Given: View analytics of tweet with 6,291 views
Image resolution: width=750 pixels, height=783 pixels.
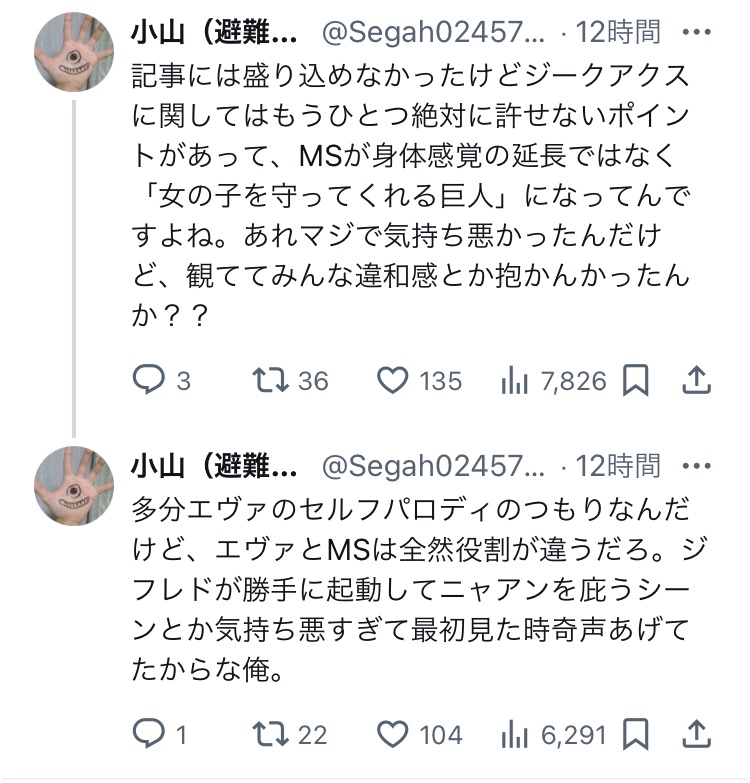Looking at the screenshot, I should tap(515, 735).
